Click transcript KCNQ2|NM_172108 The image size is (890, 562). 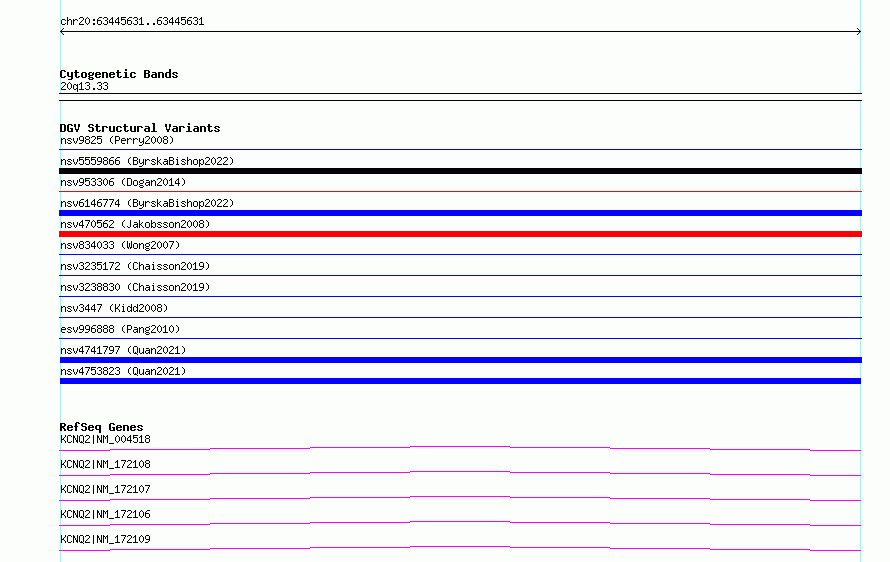tap(105, 464)
